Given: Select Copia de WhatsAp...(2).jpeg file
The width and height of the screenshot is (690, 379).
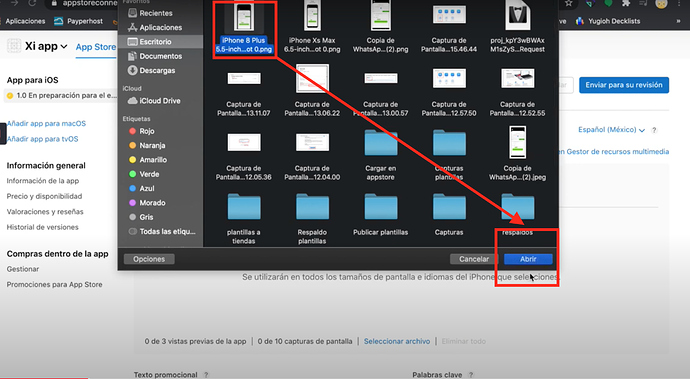Looking at the screenshot, I should [518, 154].
